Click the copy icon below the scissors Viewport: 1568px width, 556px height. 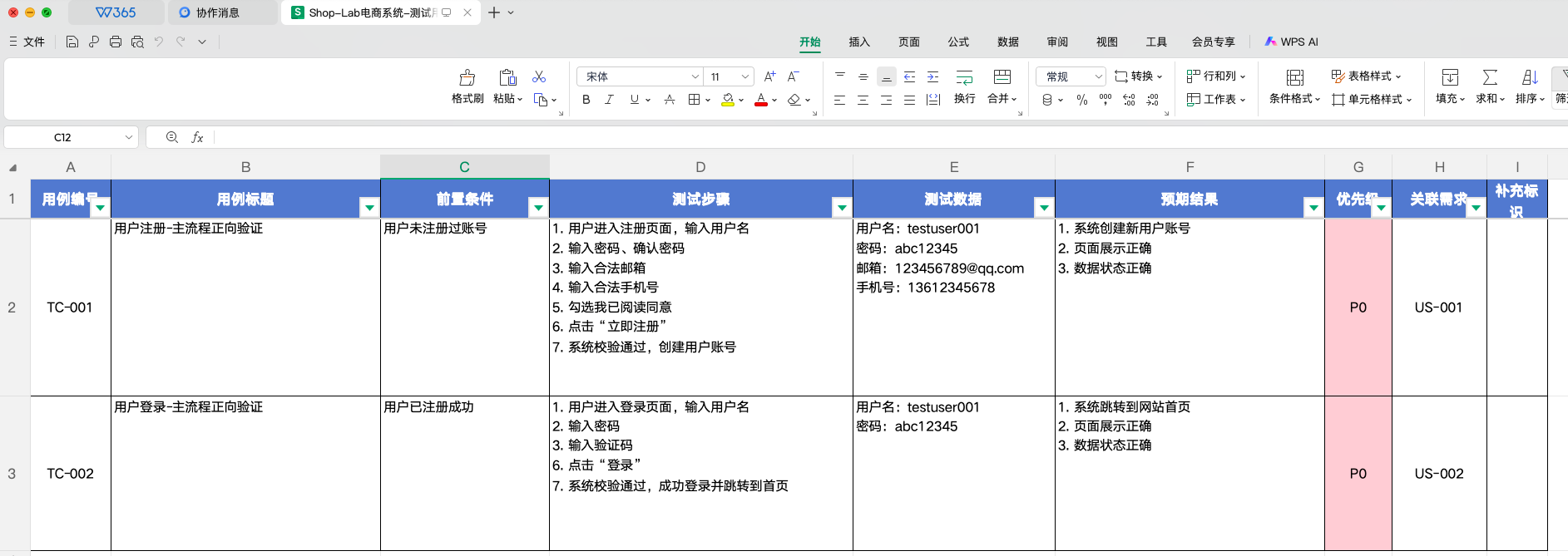541,100
